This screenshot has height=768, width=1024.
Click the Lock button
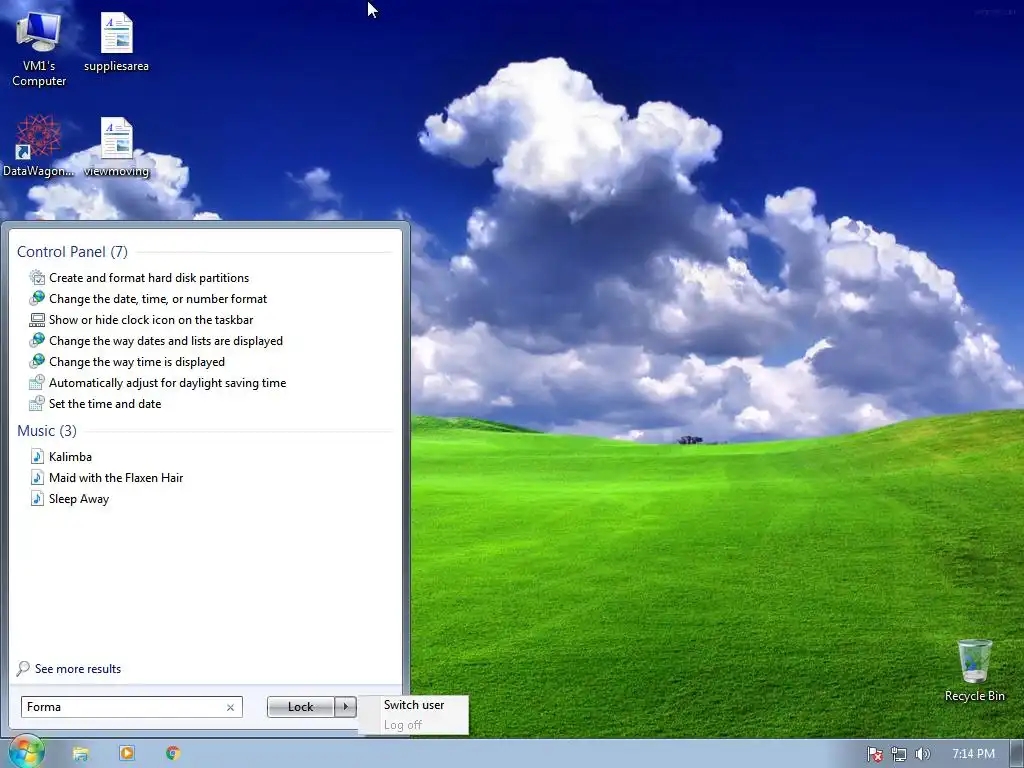[x=300, y=707]
